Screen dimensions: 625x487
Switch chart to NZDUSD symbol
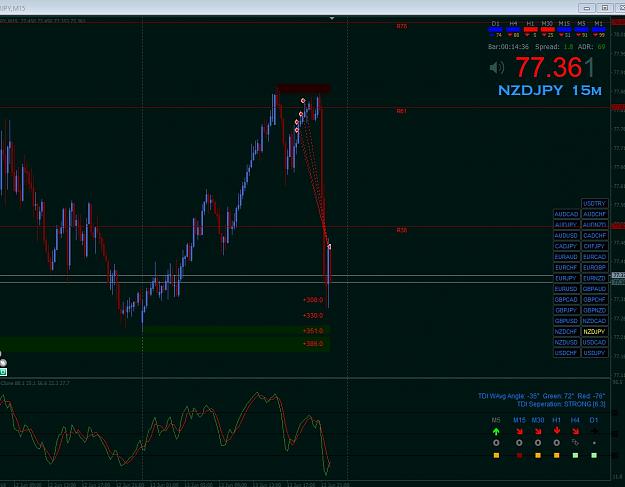566,342
